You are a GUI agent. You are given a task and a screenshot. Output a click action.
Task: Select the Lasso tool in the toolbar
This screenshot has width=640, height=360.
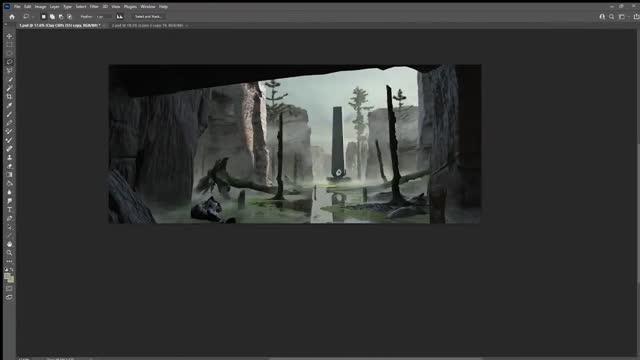tap(9, 62)
